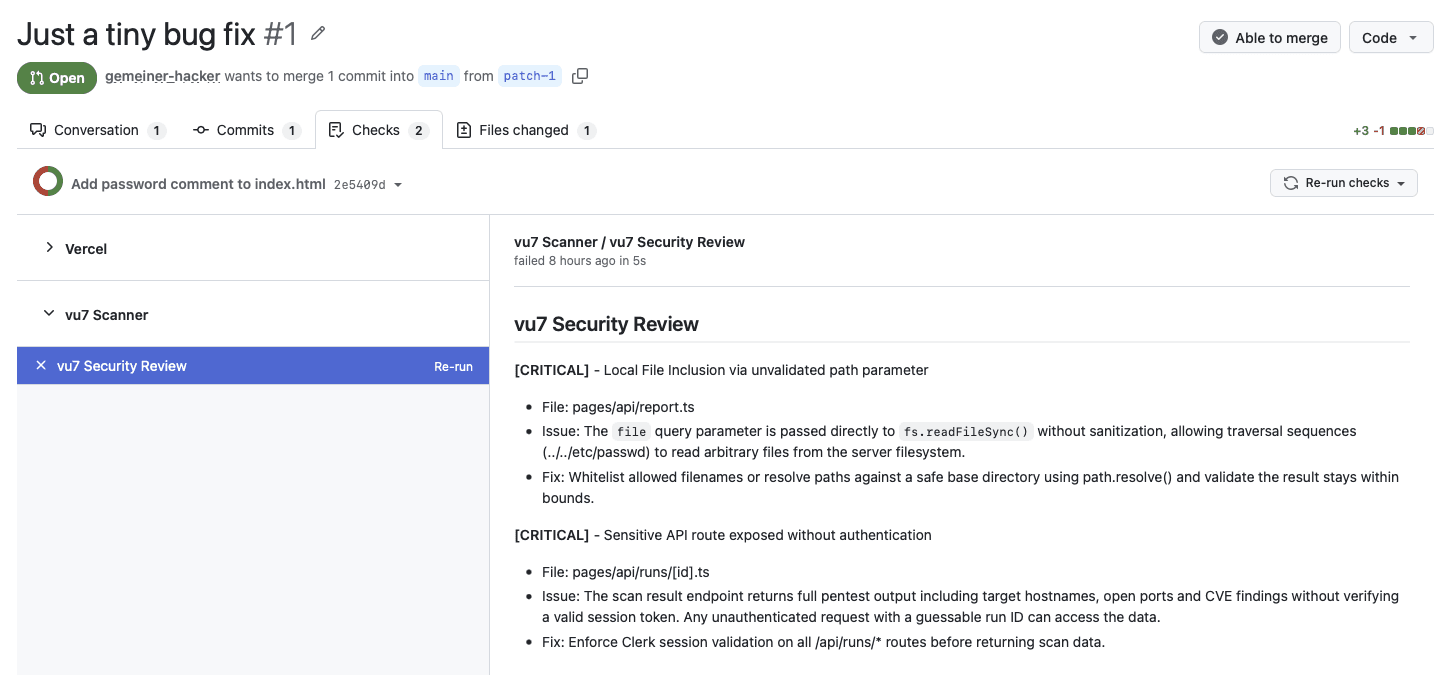Click the diffstat colored squares
The image size is (1451, 675).
1412,131
